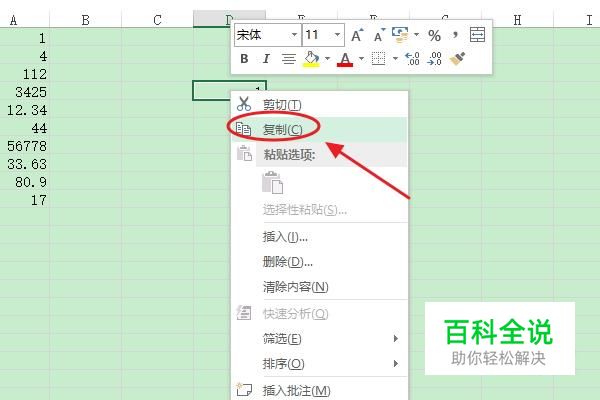Select 插入批注(M) menu entry
The height and width of the screenshot is (400, 600).
click(x=320, y=390)
